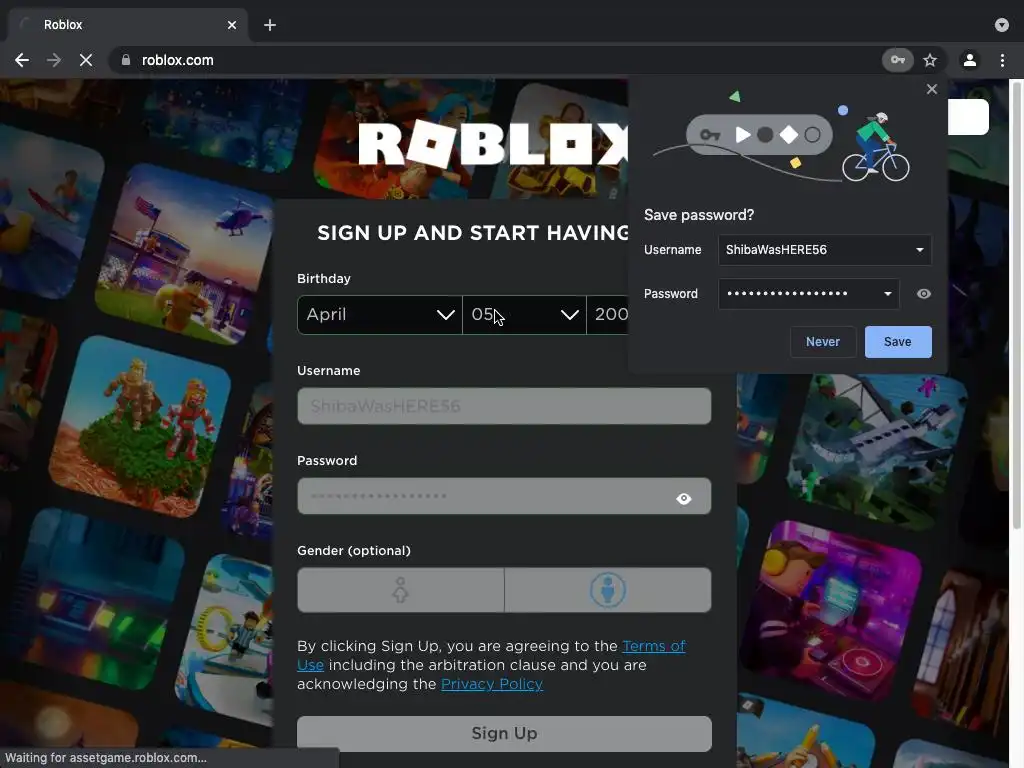The image size is (1024, 768).
Task: Click the browser forward arrow
Action: point(54,60)
